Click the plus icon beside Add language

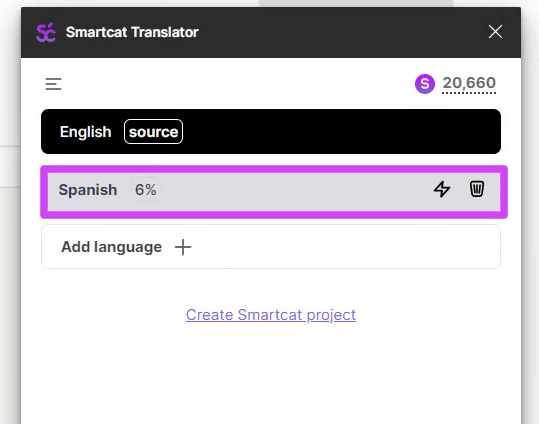(183, 247)
